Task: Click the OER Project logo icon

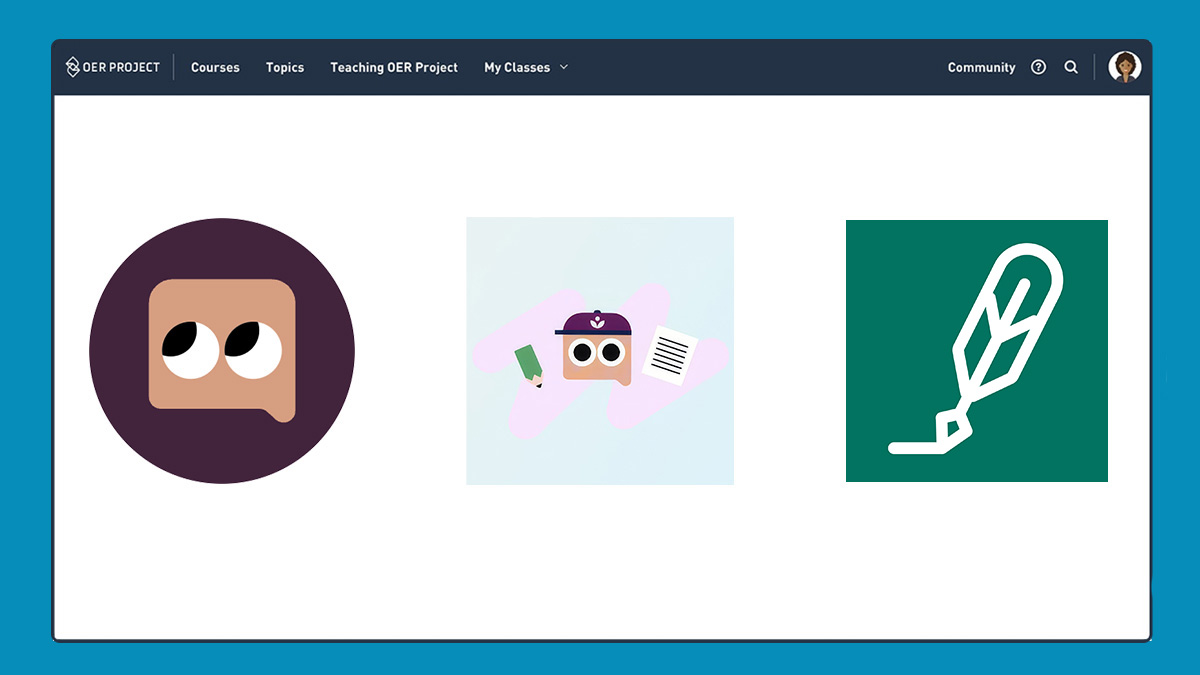Action: 73,67
